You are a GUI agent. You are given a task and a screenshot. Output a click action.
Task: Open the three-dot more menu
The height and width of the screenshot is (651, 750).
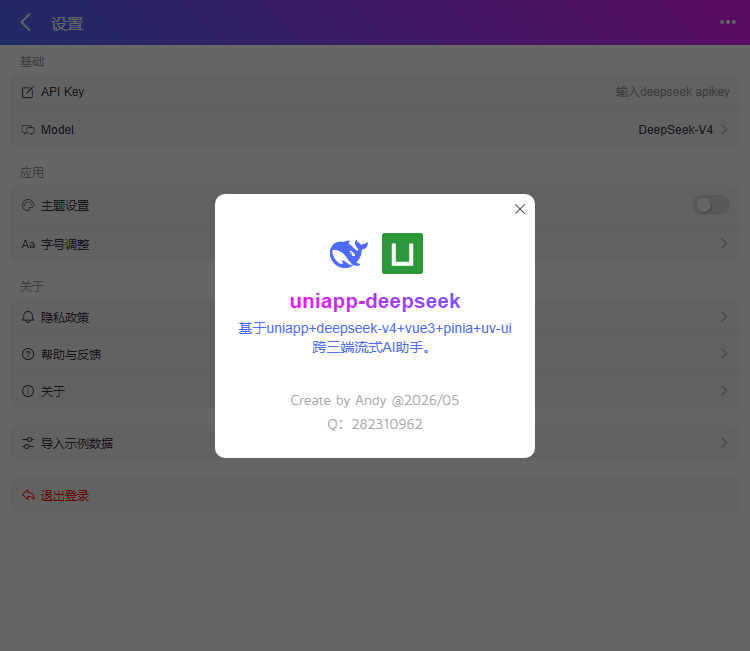pos(728,22)
